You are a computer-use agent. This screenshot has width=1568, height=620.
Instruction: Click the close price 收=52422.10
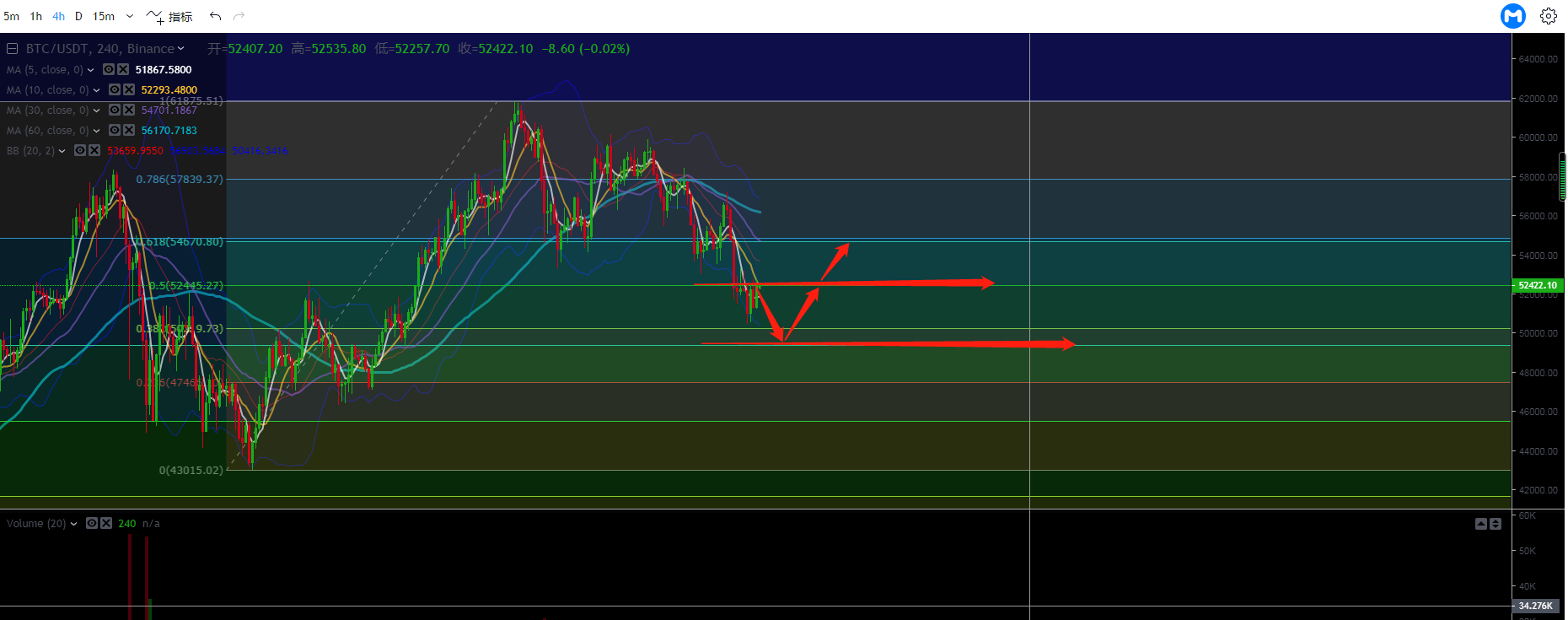click(496, 49)
